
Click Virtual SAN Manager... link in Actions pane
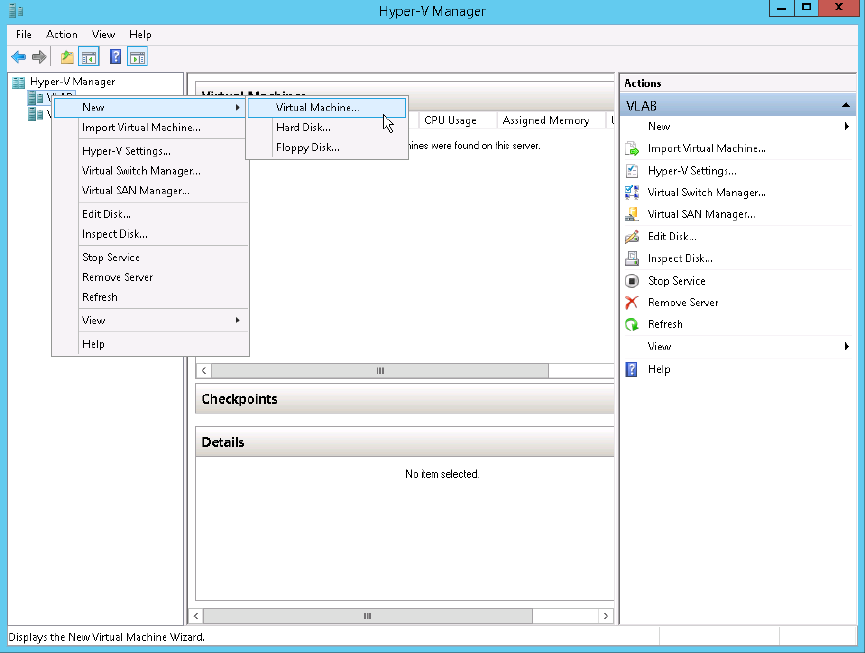(x=701, y=214)
